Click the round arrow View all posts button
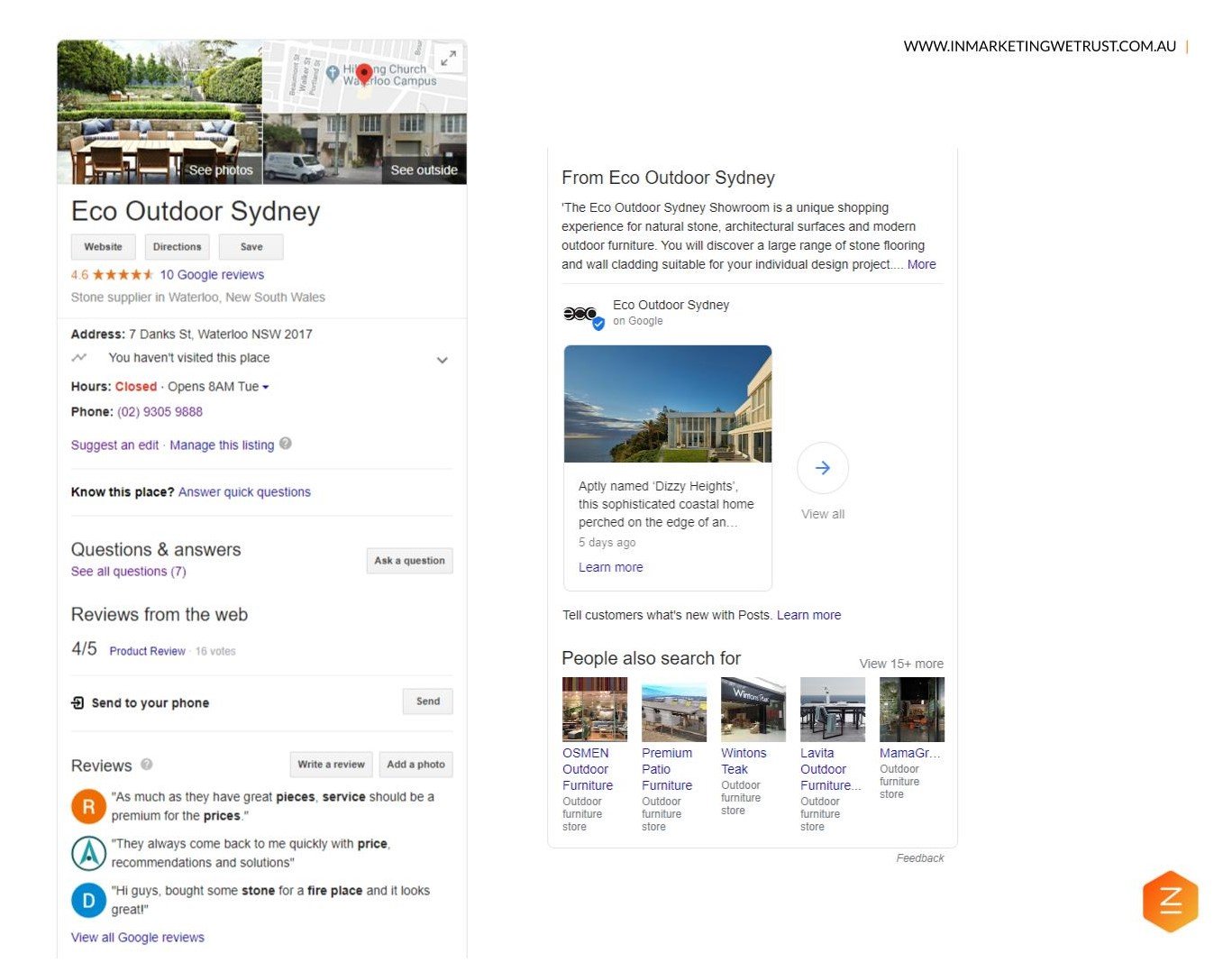The width and height of the screenshot is (1232, 972). pyautogui.click(x=823, y=468)
